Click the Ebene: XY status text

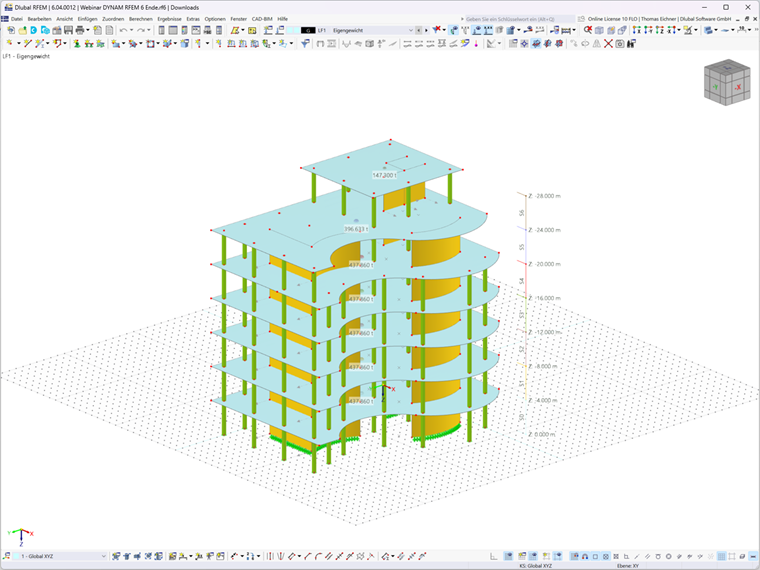tap(628, 566)
